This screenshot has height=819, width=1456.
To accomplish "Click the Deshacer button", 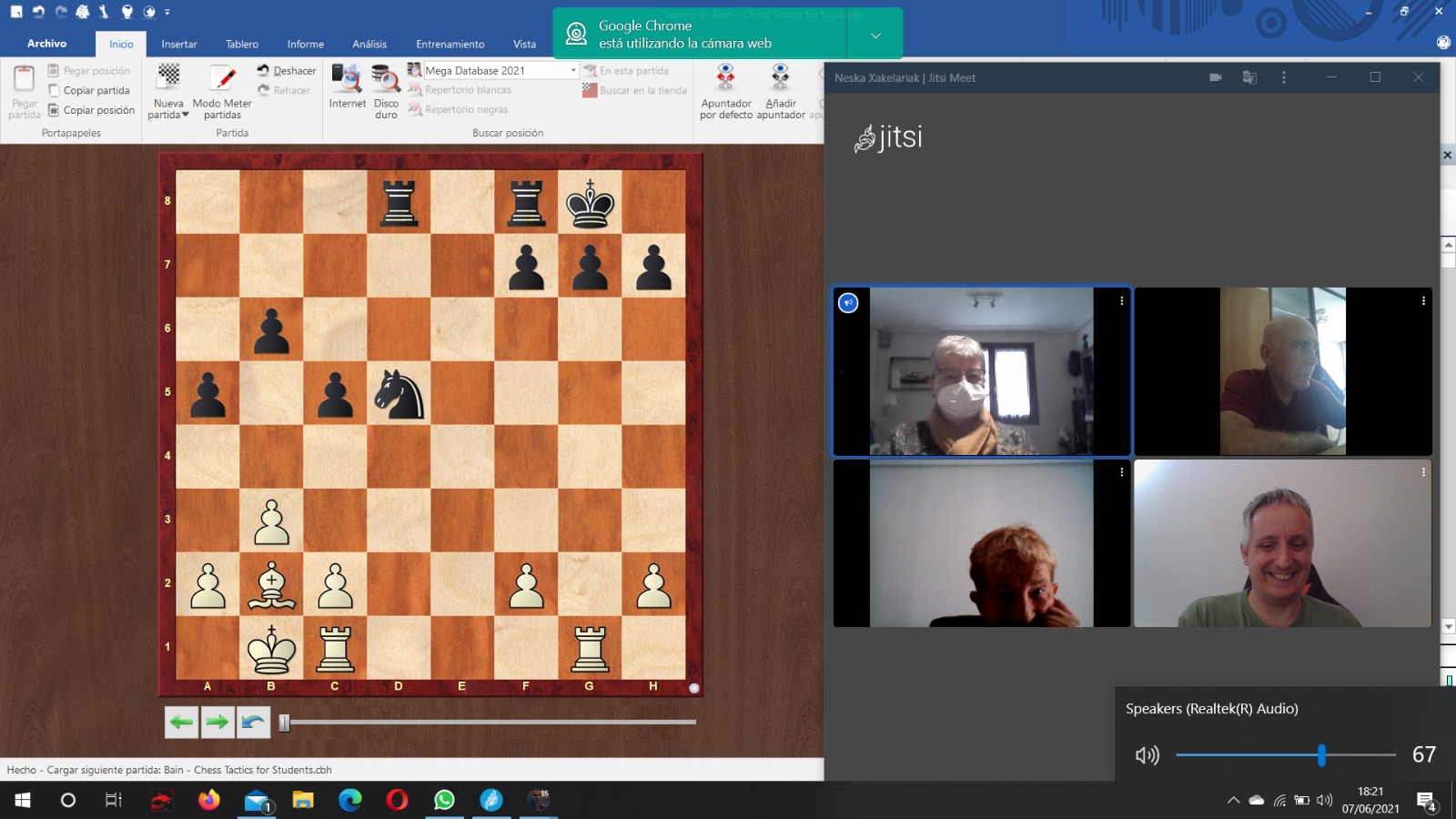I will pos(287,71).
